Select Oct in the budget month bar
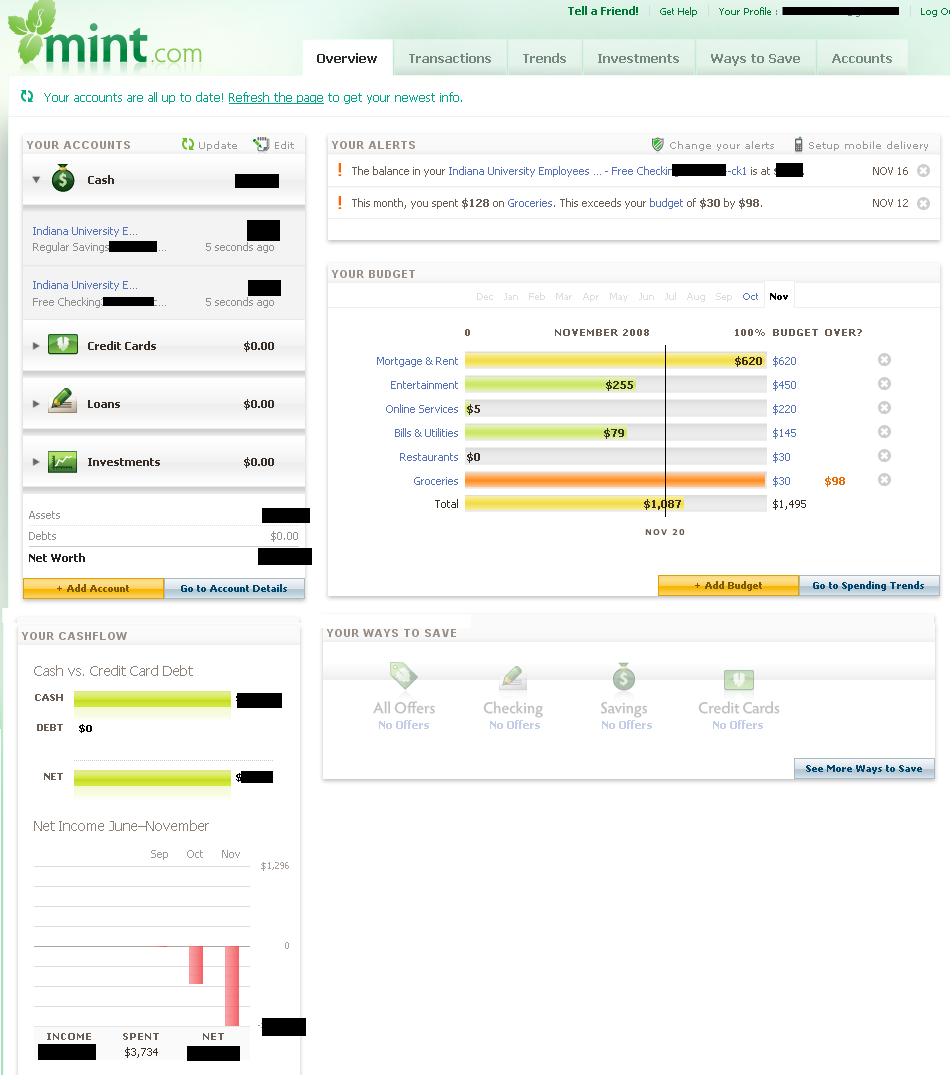This screenshot has height=1080, width=952. tap(750, 297)
